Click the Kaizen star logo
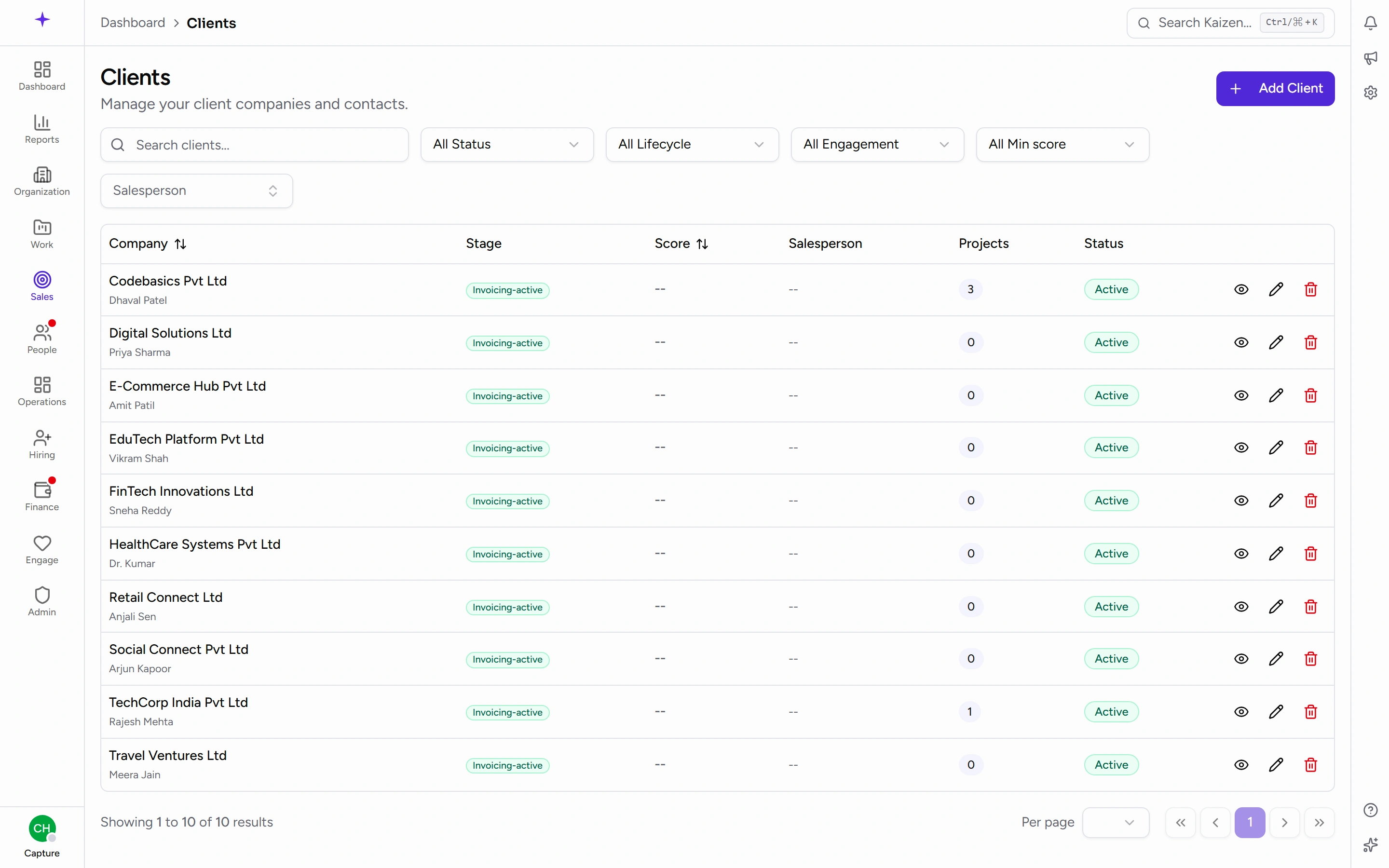This screenshot has height=868, width=1389. coord(42,20)
